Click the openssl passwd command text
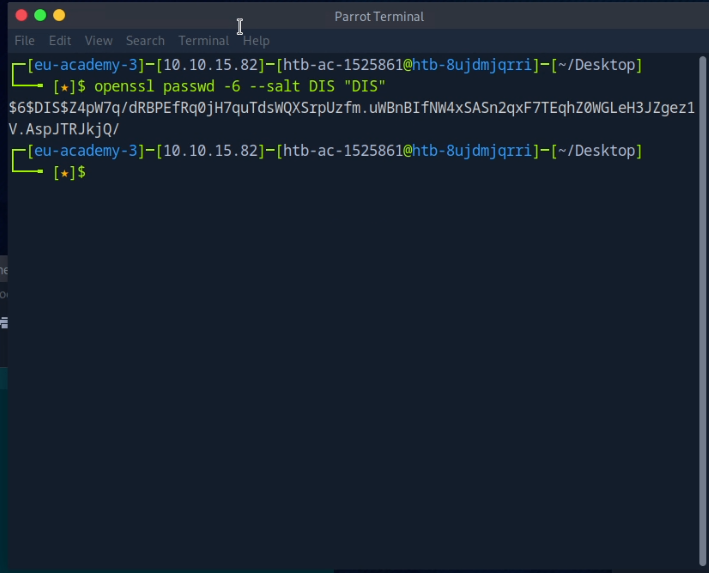 pyautogui.click(x=240, y=87)
